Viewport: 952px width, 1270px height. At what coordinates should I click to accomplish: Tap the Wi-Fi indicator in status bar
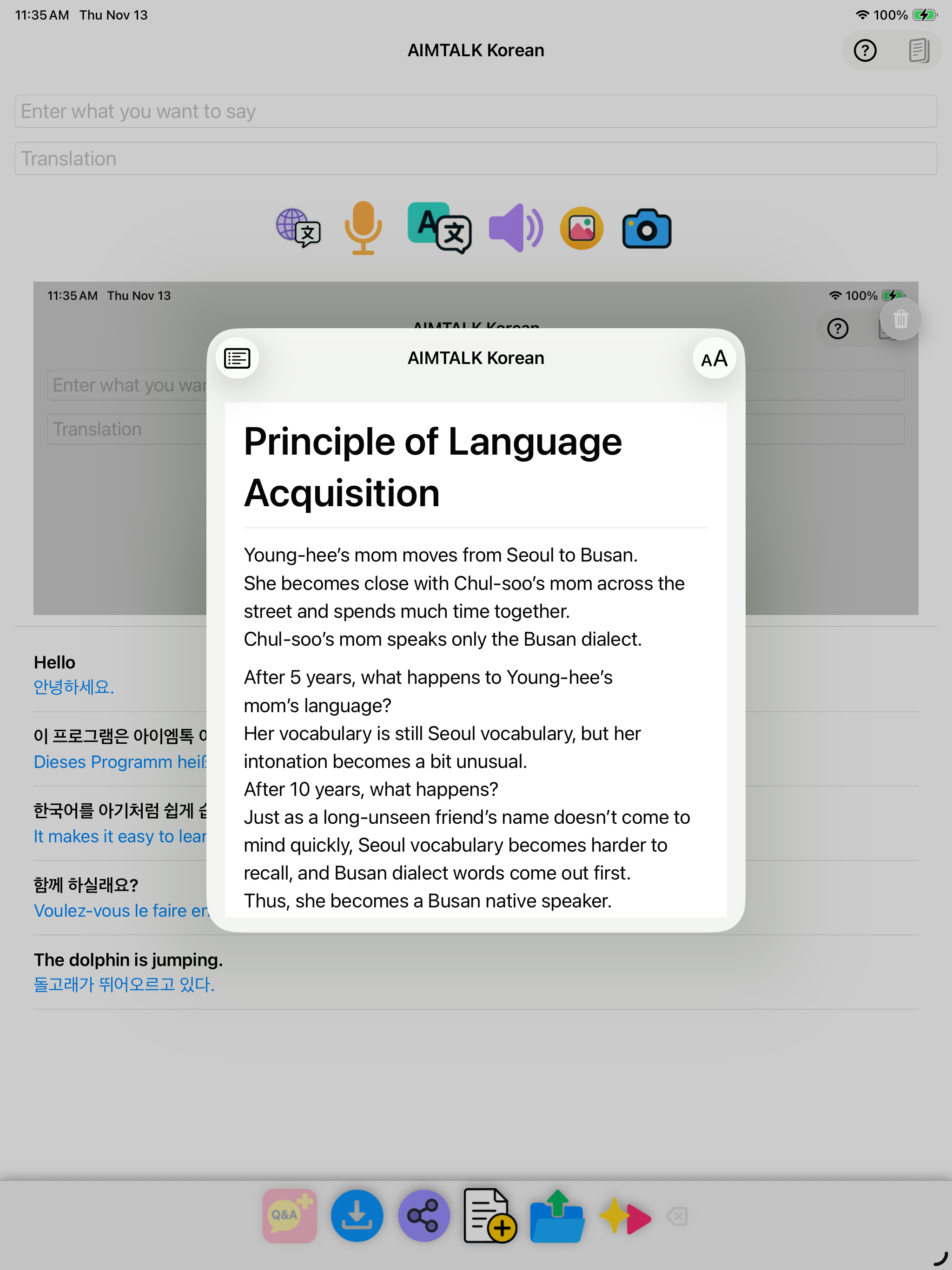[x=862, y=15]
